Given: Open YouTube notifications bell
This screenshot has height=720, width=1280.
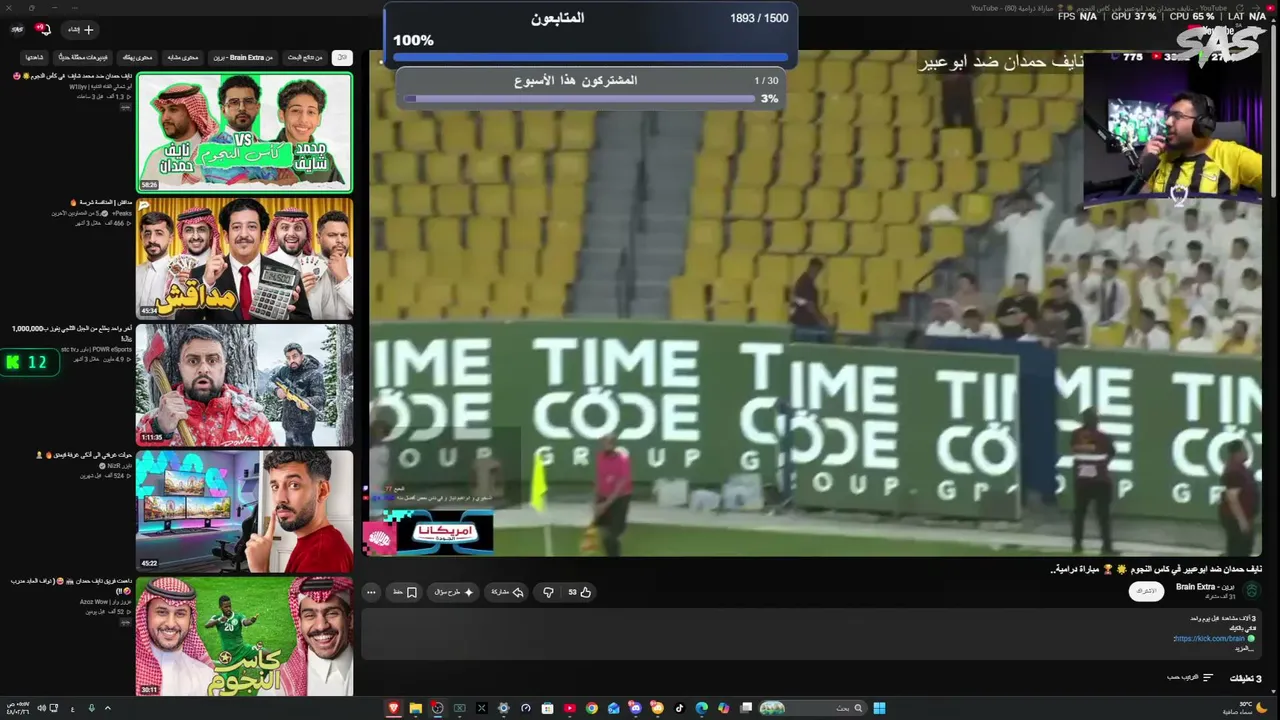Looking at the screenshot, I should point(42,29).
